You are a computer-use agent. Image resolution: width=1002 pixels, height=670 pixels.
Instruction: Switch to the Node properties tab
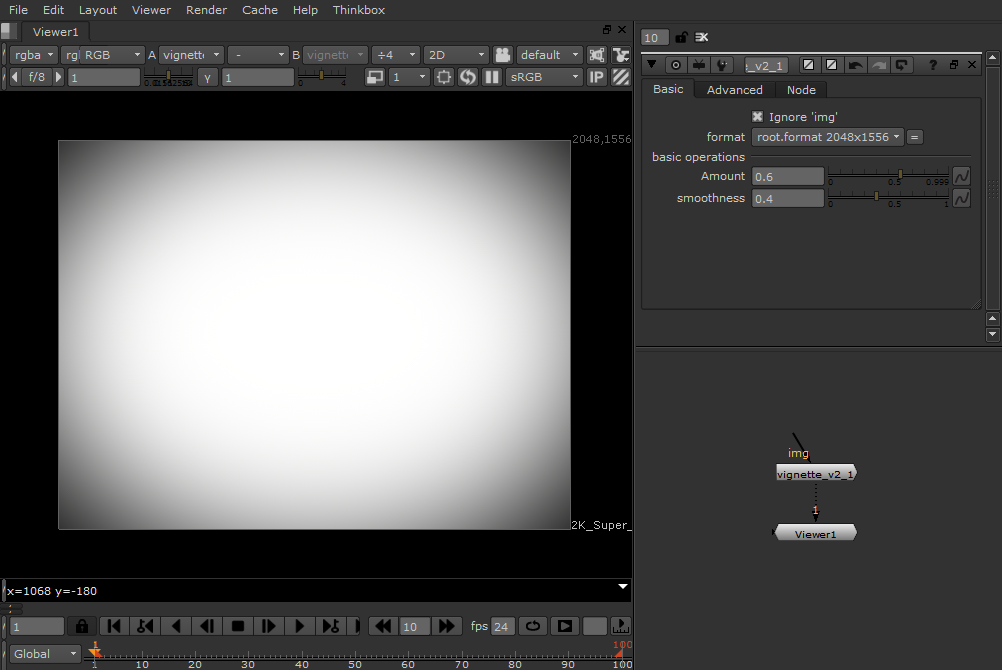click(801, 90)
